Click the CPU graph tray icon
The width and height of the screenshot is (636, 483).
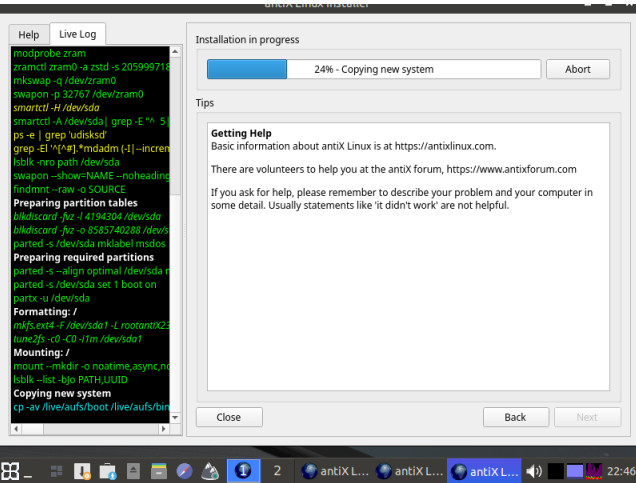[x=594, y=471]
